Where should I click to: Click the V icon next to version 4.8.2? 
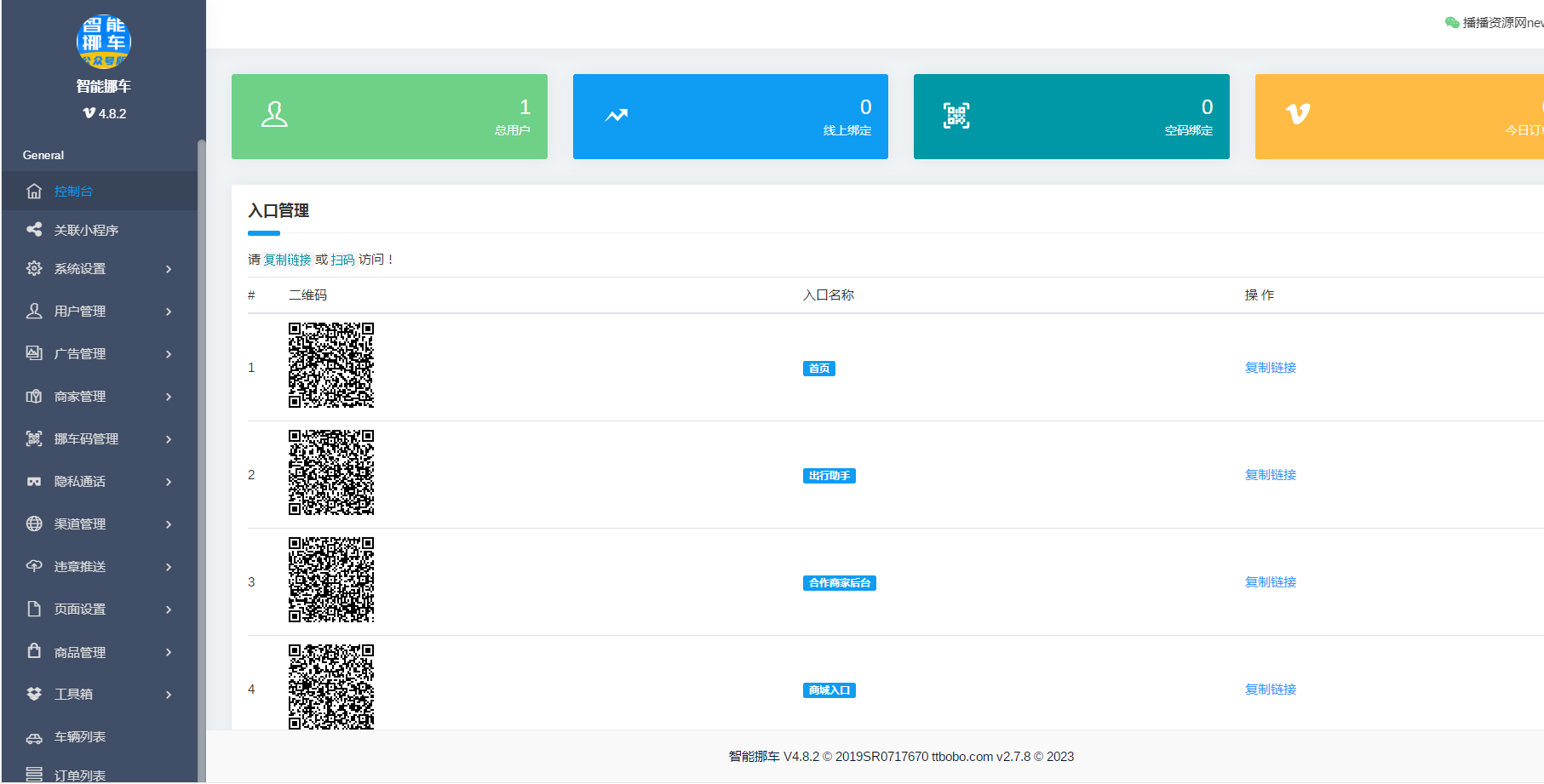point(89,113)
